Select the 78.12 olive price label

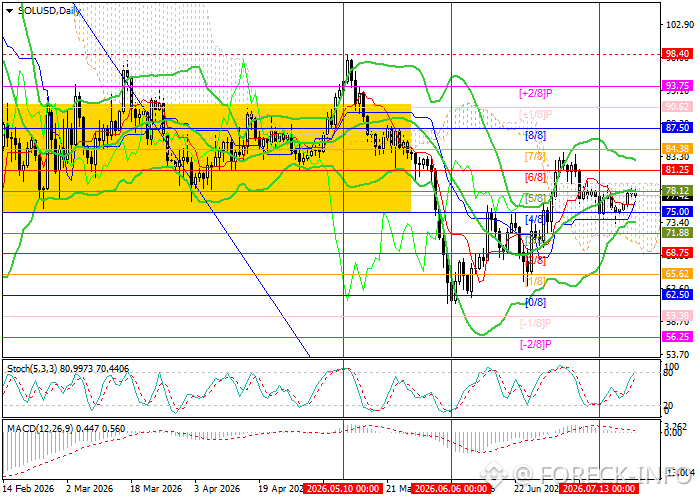click(677, 190)
